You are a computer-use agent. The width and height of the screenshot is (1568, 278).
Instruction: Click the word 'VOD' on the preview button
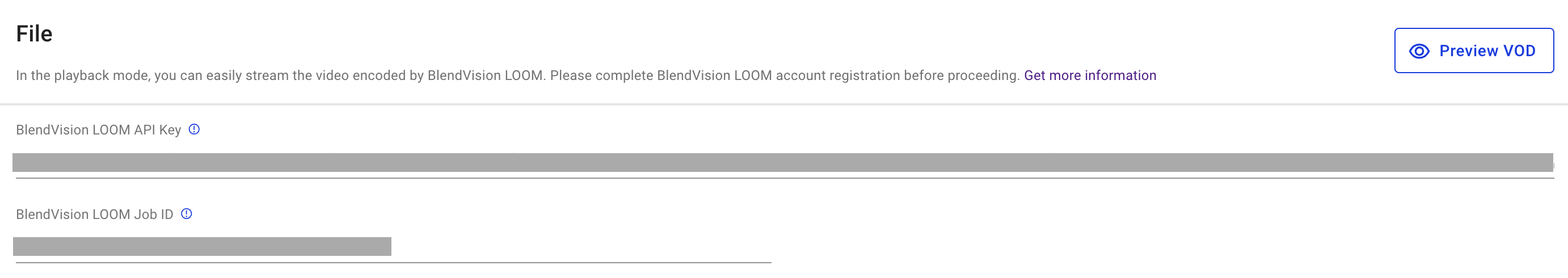(1519, 51)
